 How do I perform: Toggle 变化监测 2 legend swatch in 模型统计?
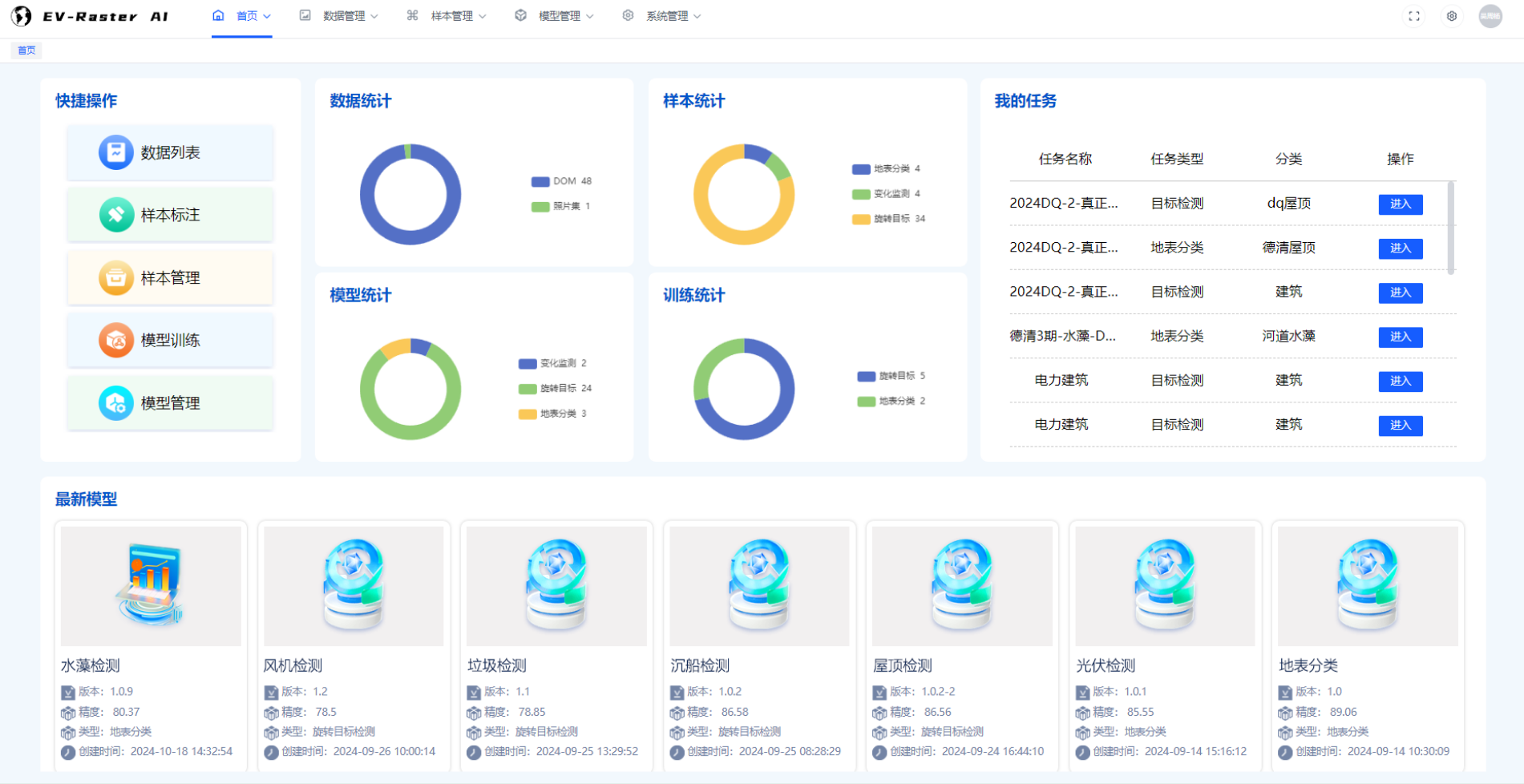[x=528, y=364]
